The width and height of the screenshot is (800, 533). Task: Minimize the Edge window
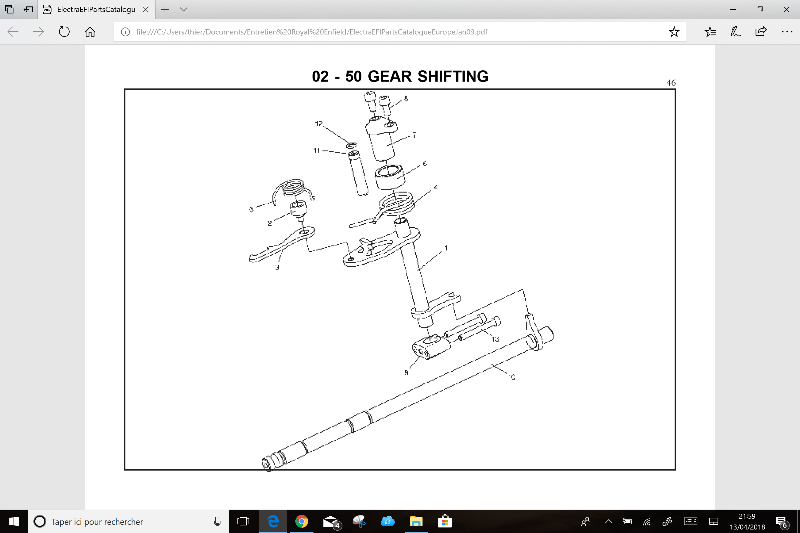click(733, 9)
